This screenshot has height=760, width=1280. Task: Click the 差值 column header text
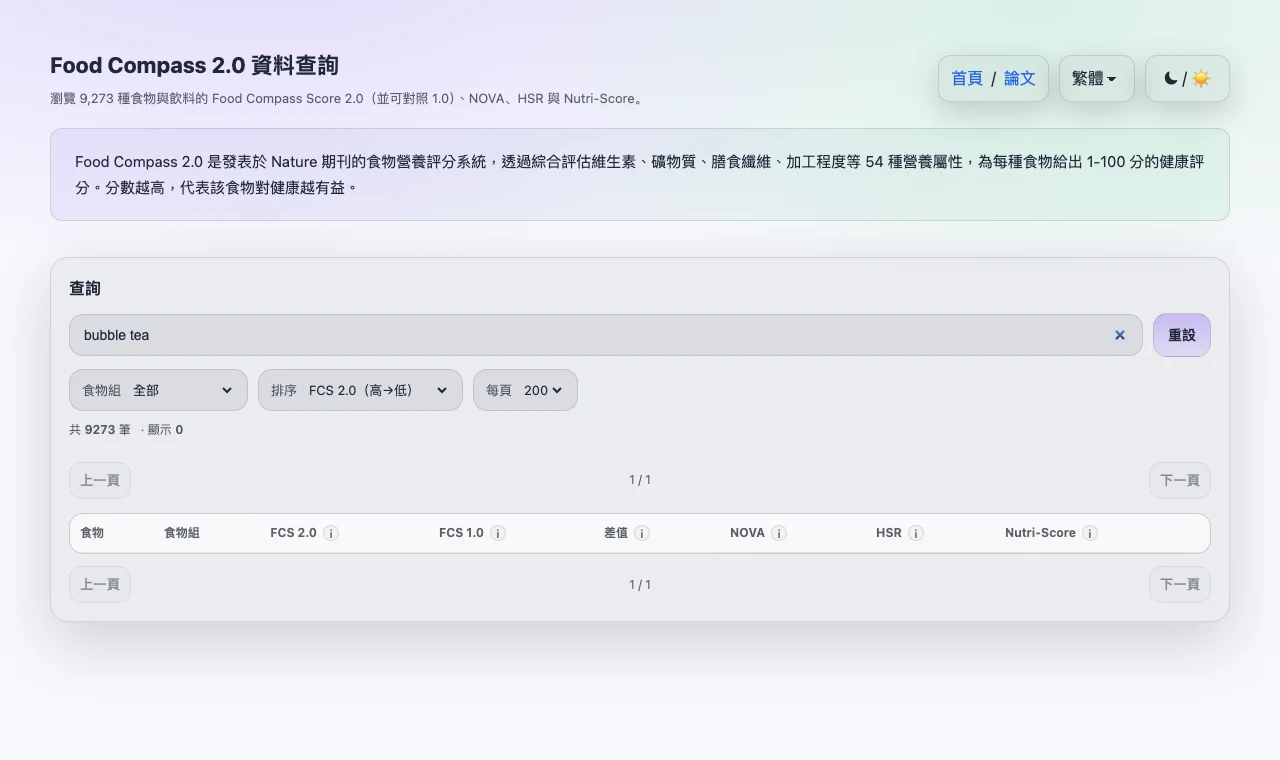[x=616, y=533]
